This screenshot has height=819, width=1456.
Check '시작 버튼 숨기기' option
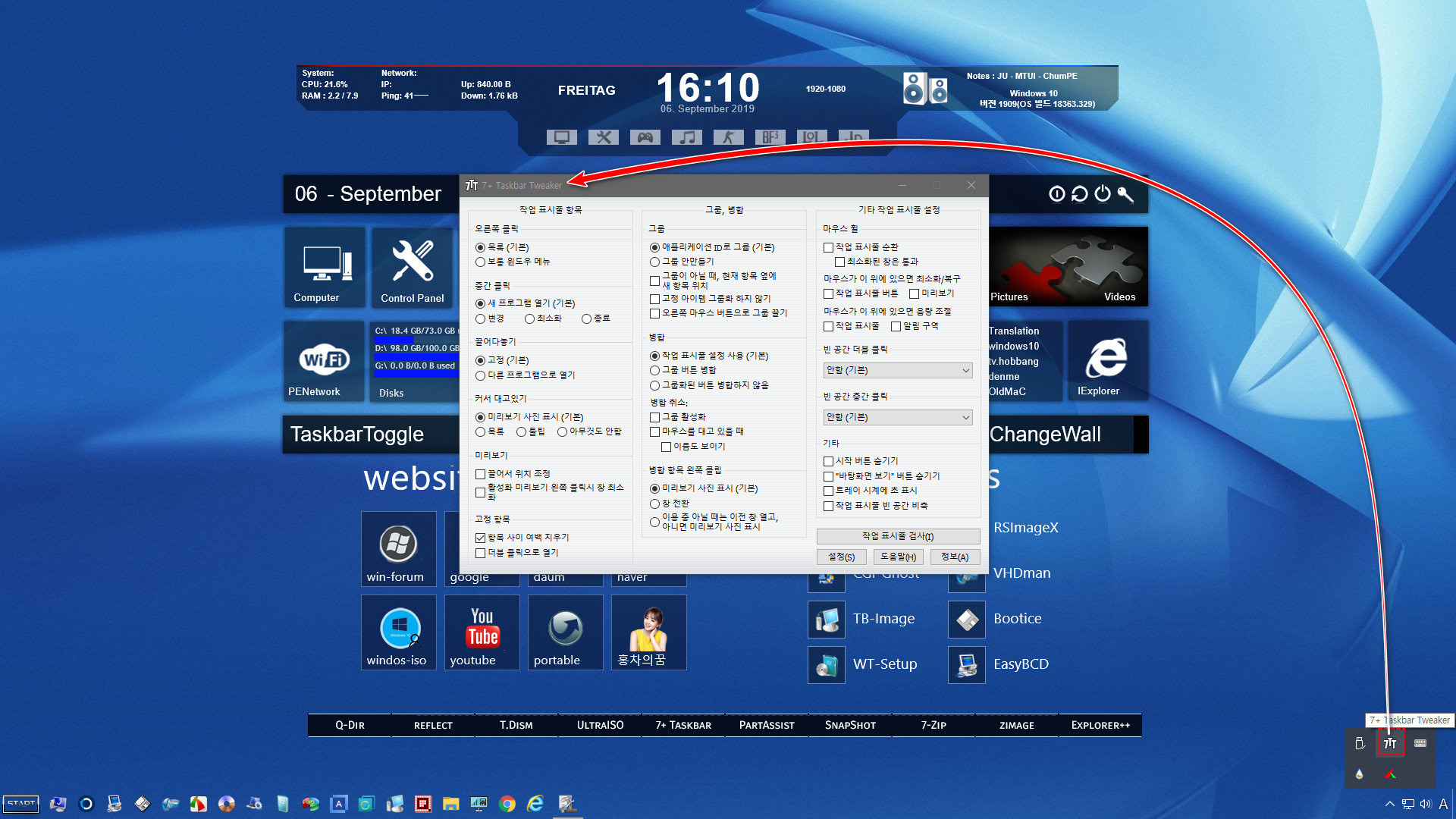tap(828, 461)
